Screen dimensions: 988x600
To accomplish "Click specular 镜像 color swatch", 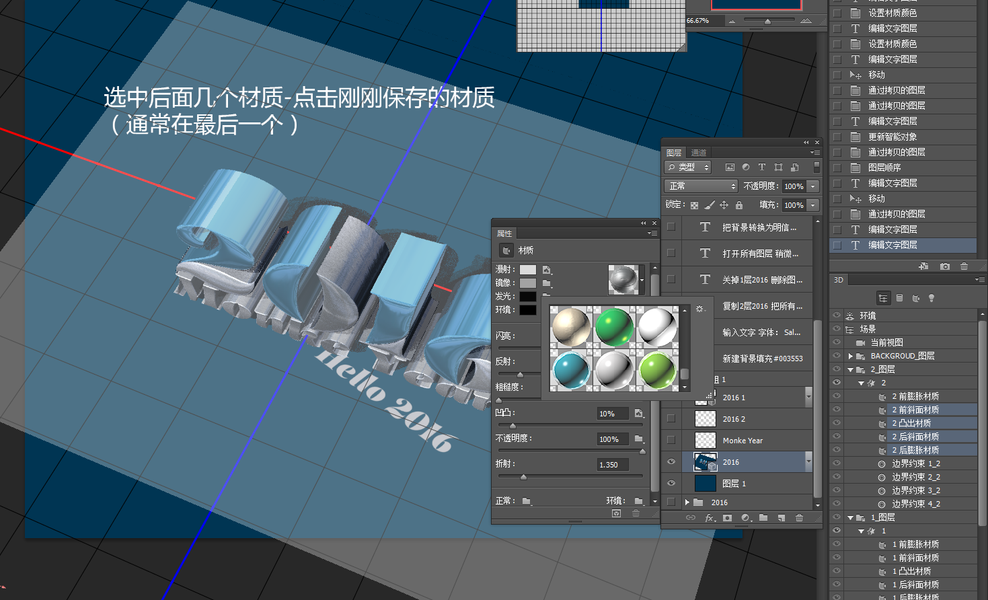I will point(528,283).
